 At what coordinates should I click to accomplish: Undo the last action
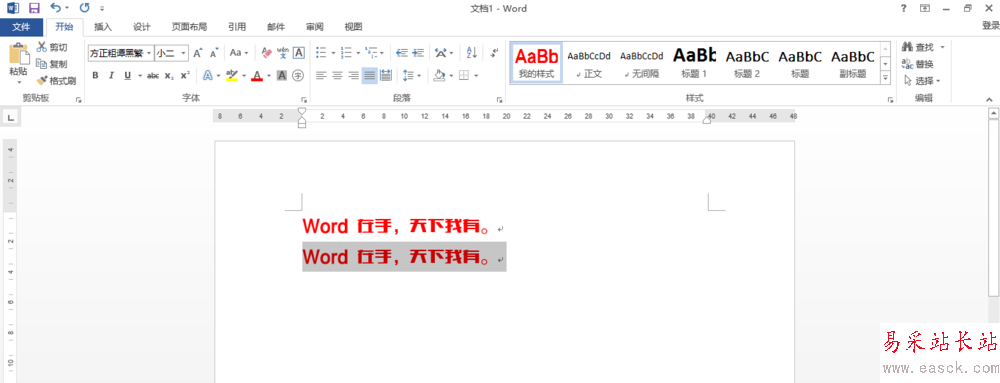pyautogui.click(x=56, y=8)
